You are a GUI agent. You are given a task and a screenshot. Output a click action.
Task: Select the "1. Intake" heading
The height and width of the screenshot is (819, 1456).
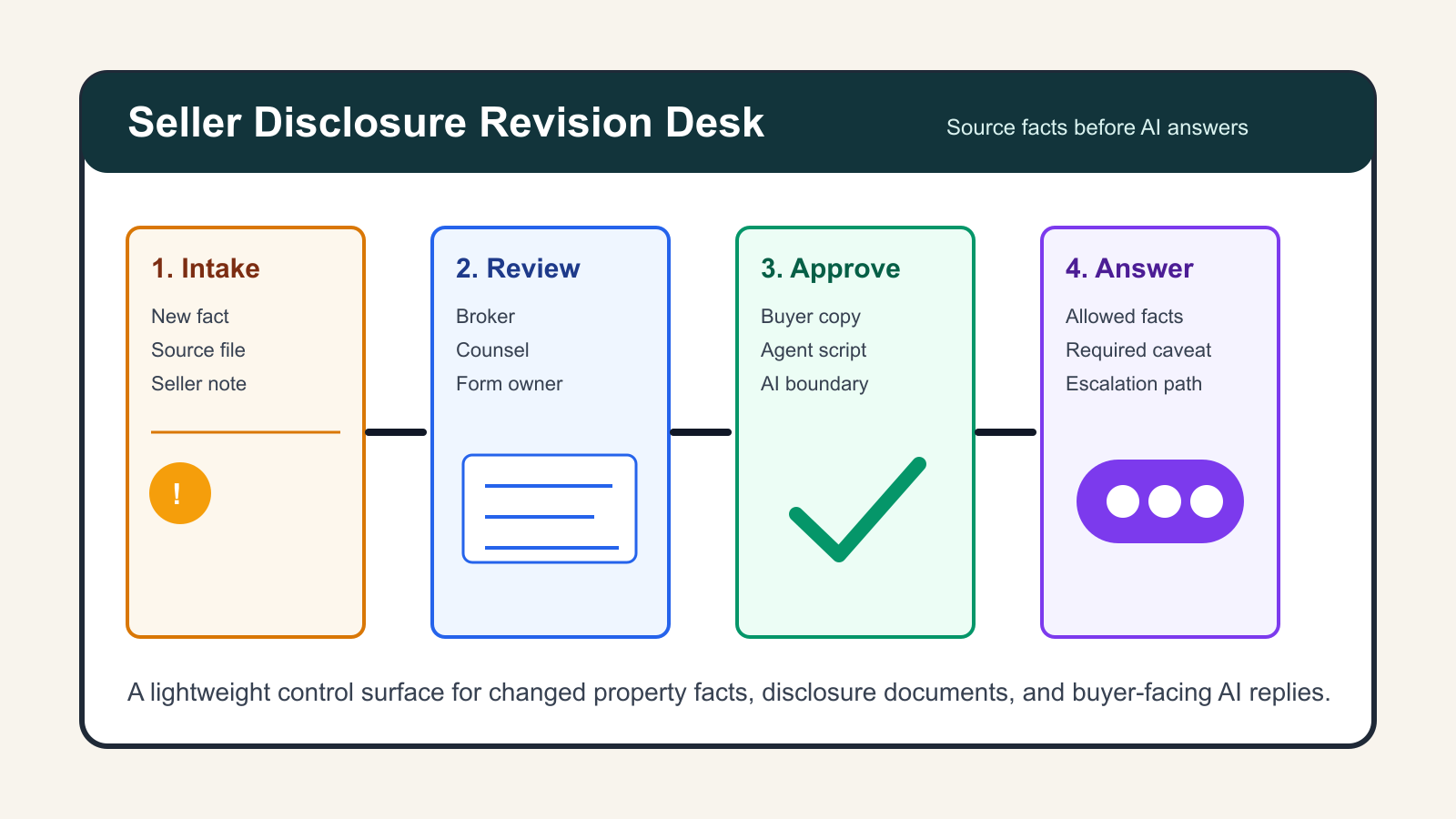click(x=206, y=268)
